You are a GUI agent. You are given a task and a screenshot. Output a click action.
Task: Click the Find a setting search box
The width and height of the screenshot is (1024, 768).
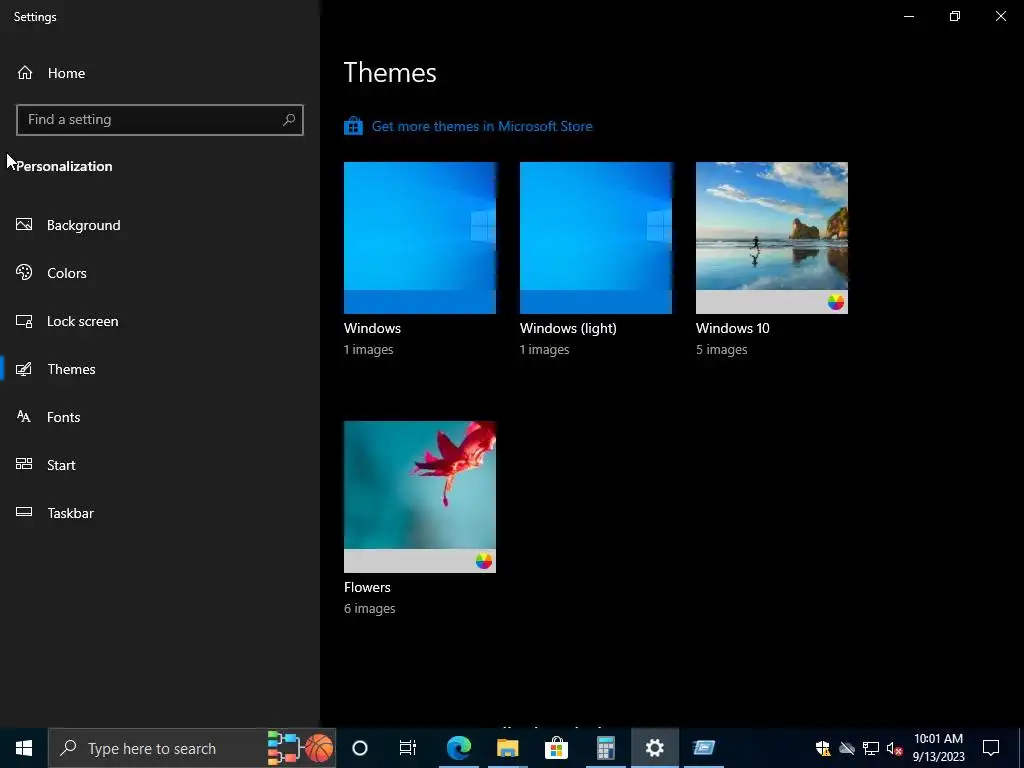(x=160, y=120)
